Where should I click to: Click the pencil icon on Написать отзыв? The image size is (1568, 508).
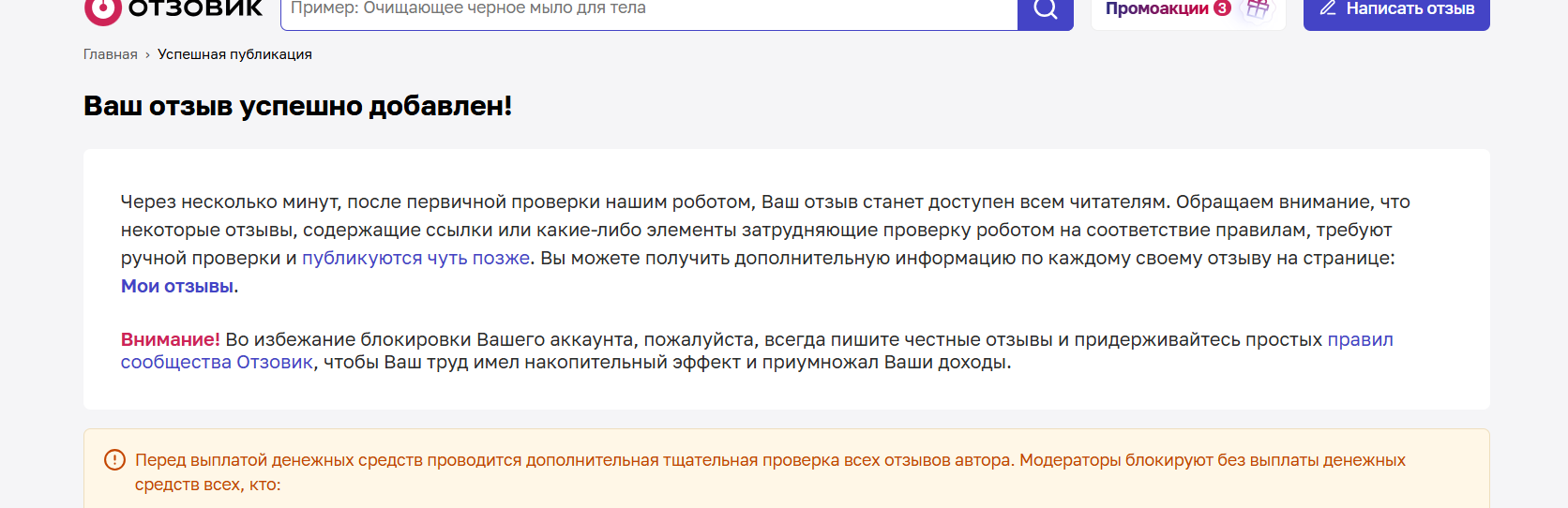pos(1328,8)
